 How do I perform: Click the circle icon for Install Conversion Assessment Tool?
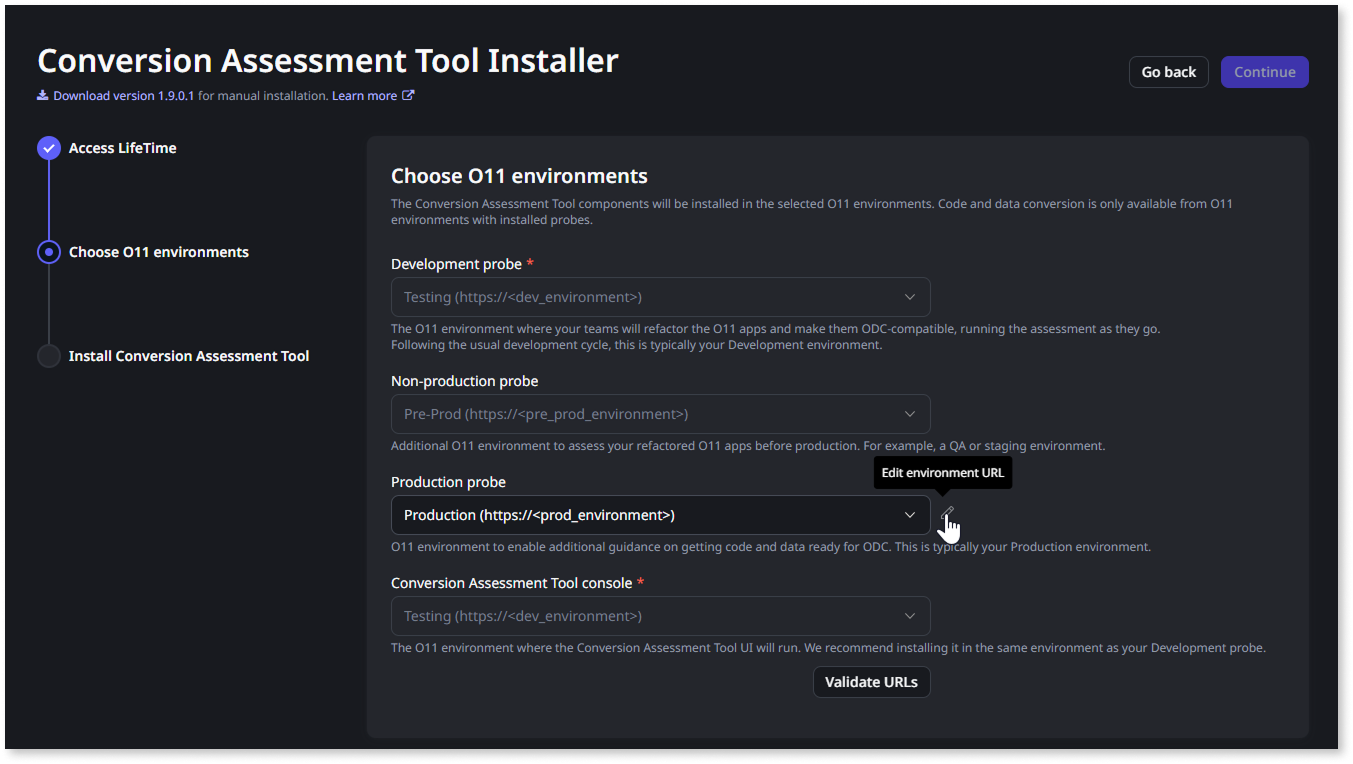pyautogui.click(x=48, y=355)
